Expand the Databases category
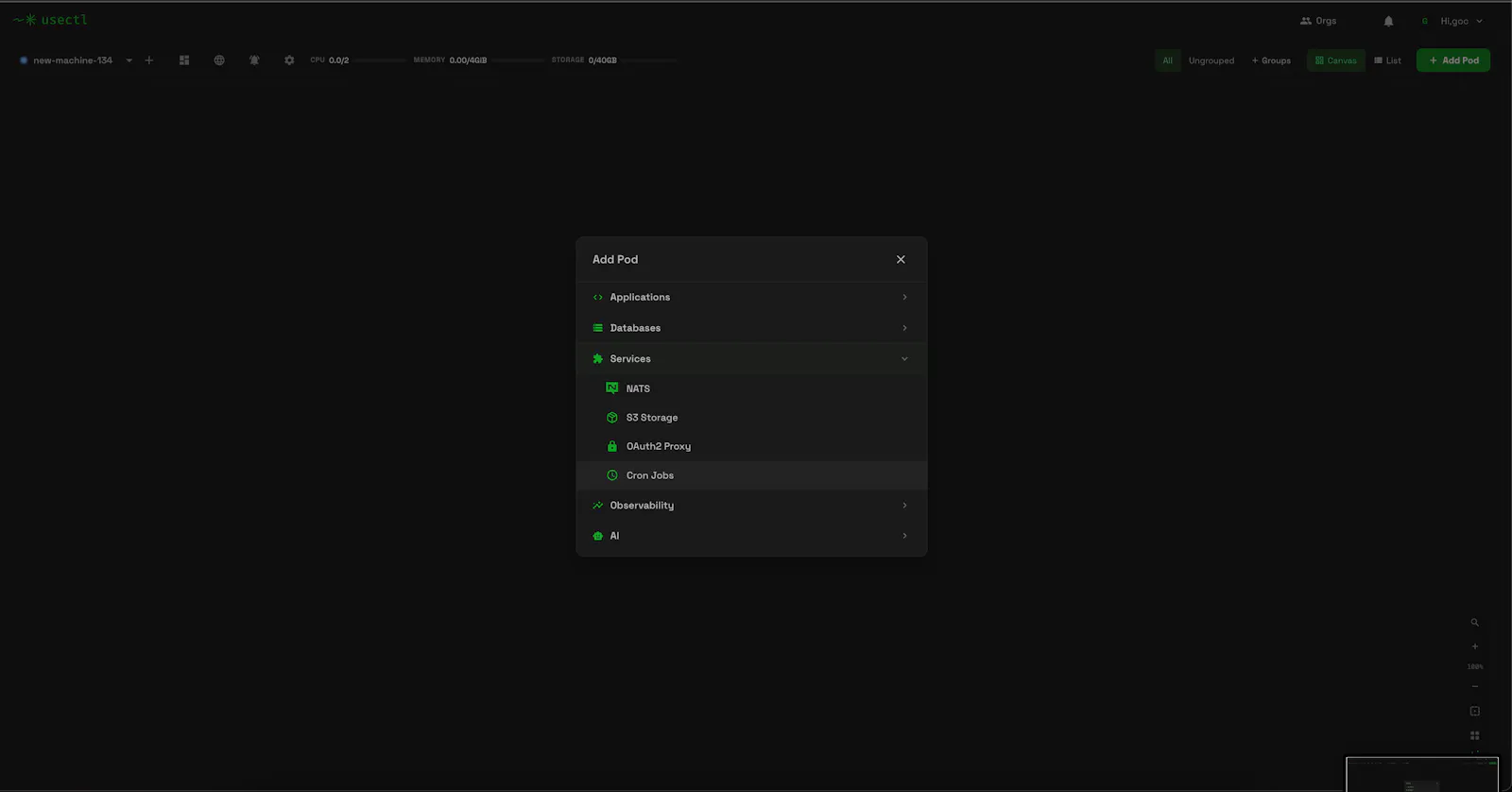Screen dimensions: 1512x792 (751, 328)
